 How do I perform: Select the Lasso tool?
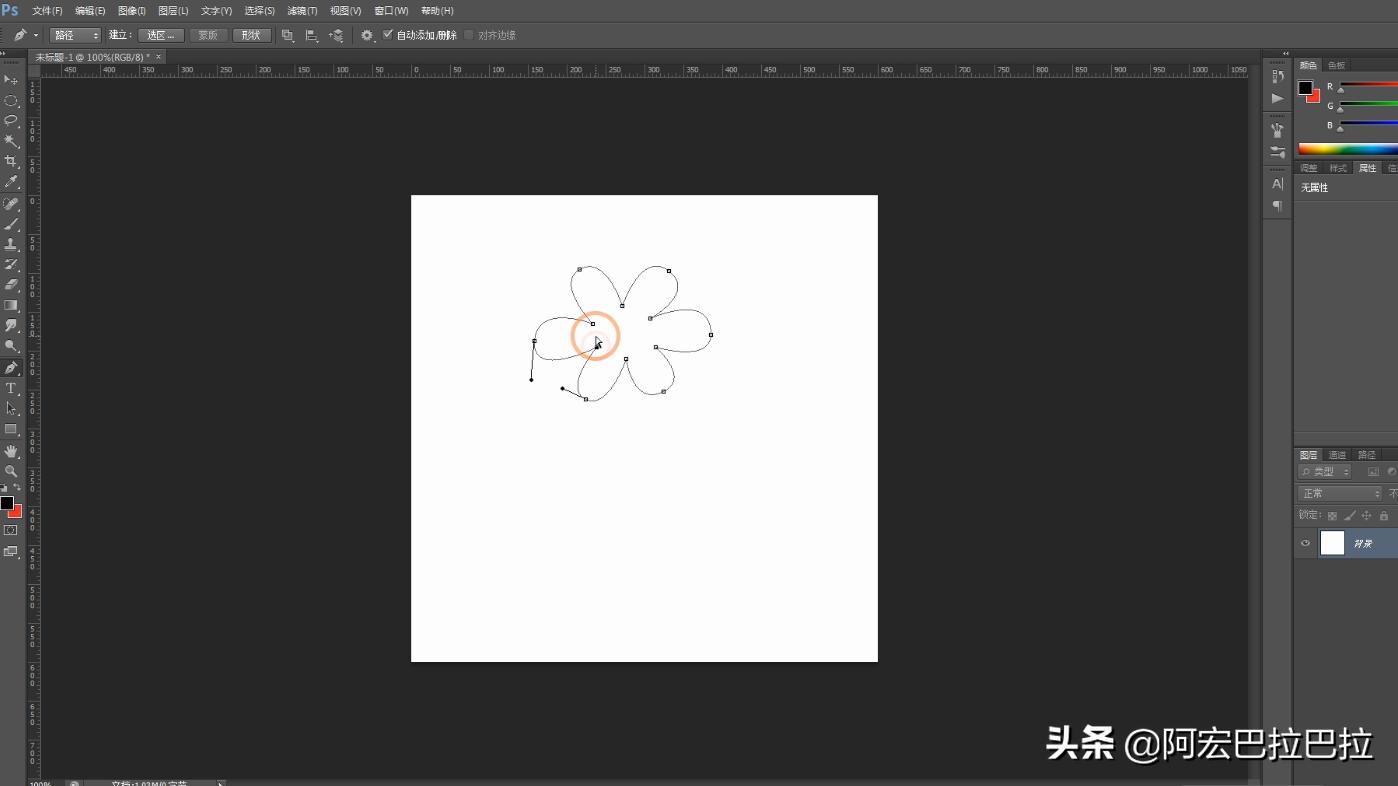(x=11, y=120)
